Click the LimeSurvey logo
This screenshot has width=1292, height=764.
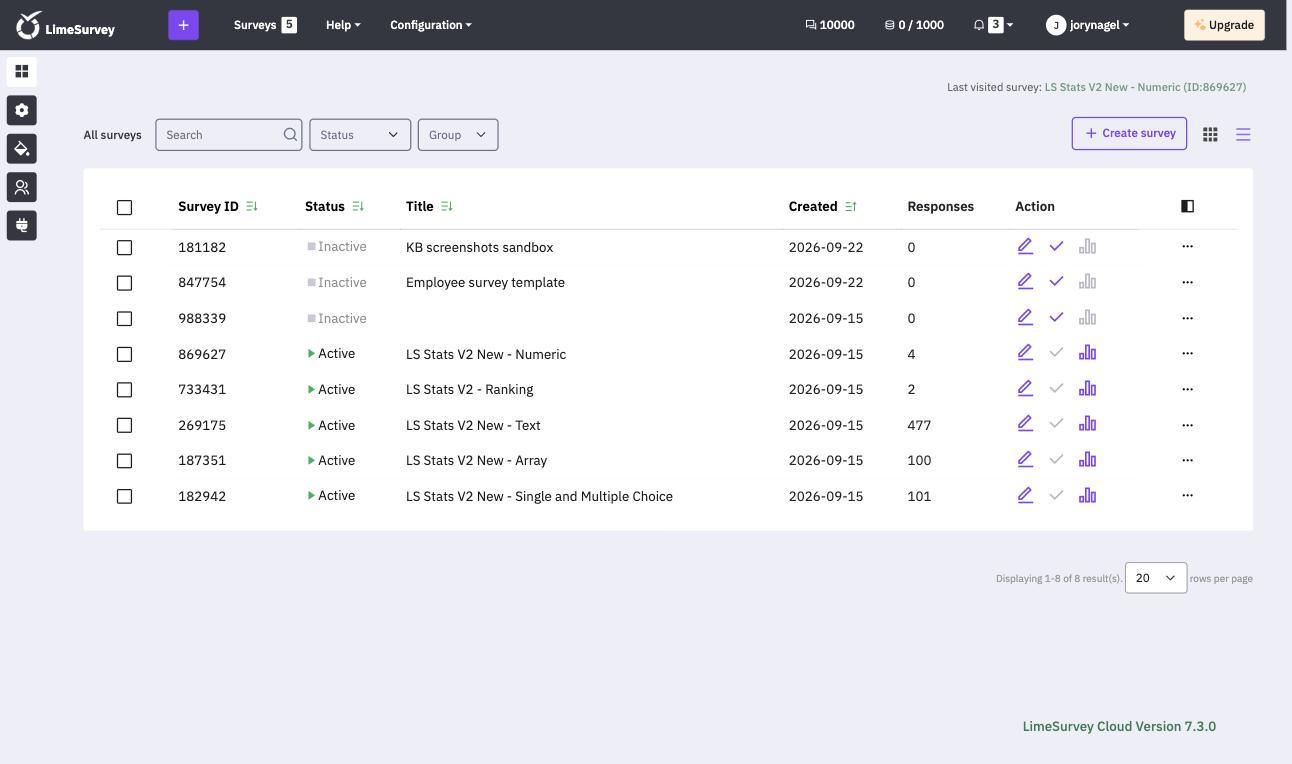66,25
